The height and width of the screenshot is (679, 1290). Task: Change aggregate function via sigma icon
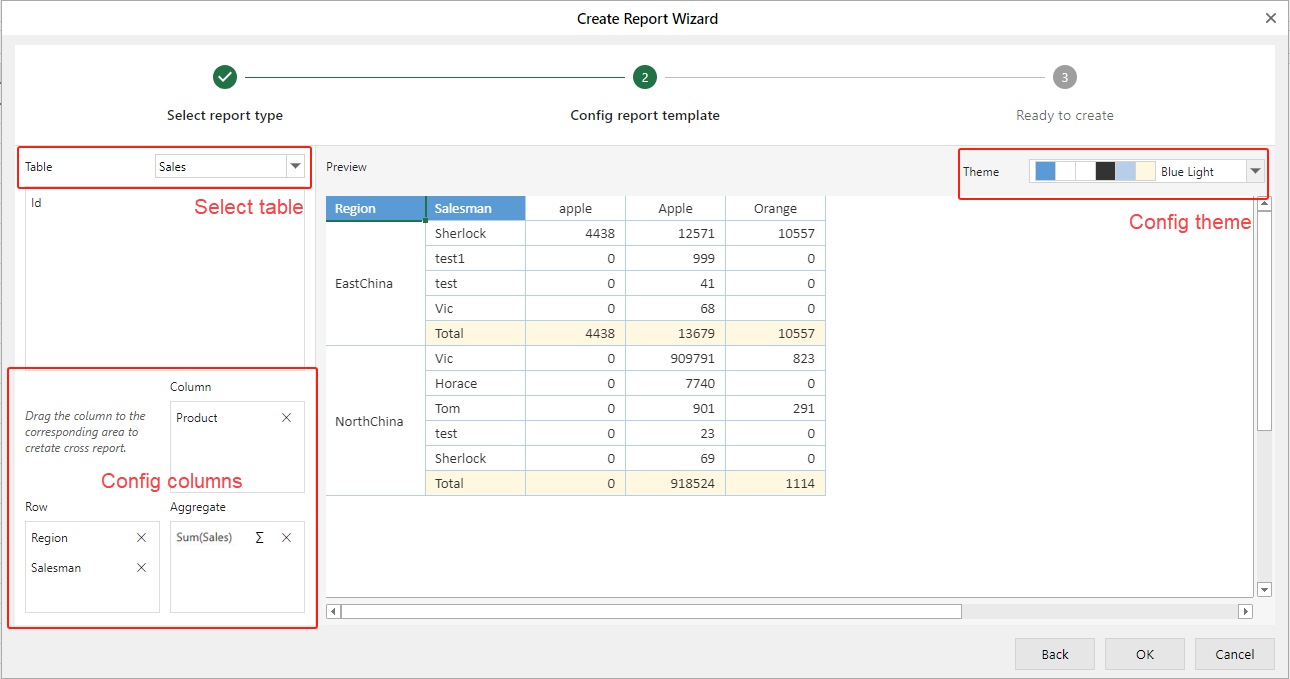click(260, 538)
